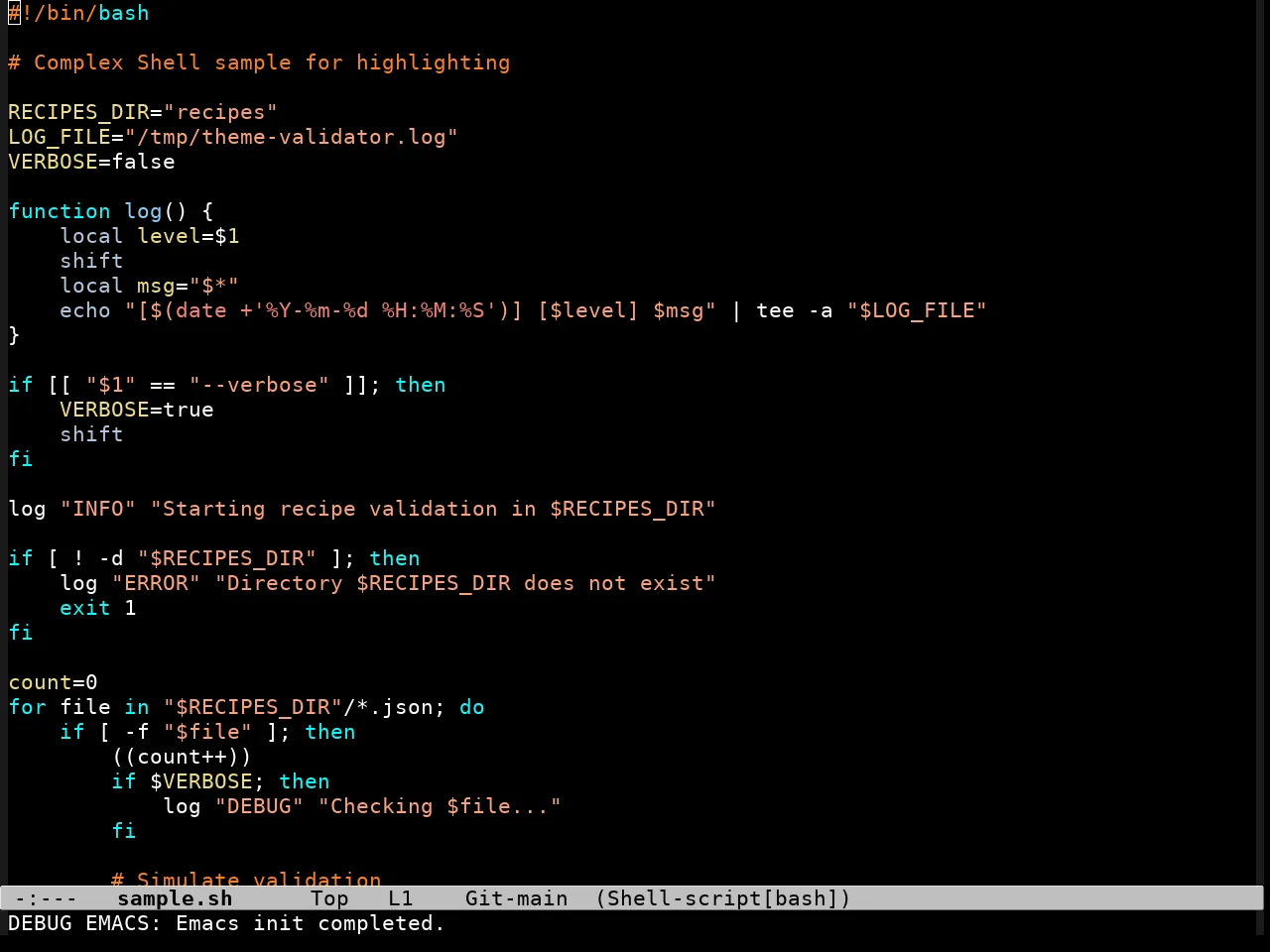Click the '[$level]' text in echo string

588,310
